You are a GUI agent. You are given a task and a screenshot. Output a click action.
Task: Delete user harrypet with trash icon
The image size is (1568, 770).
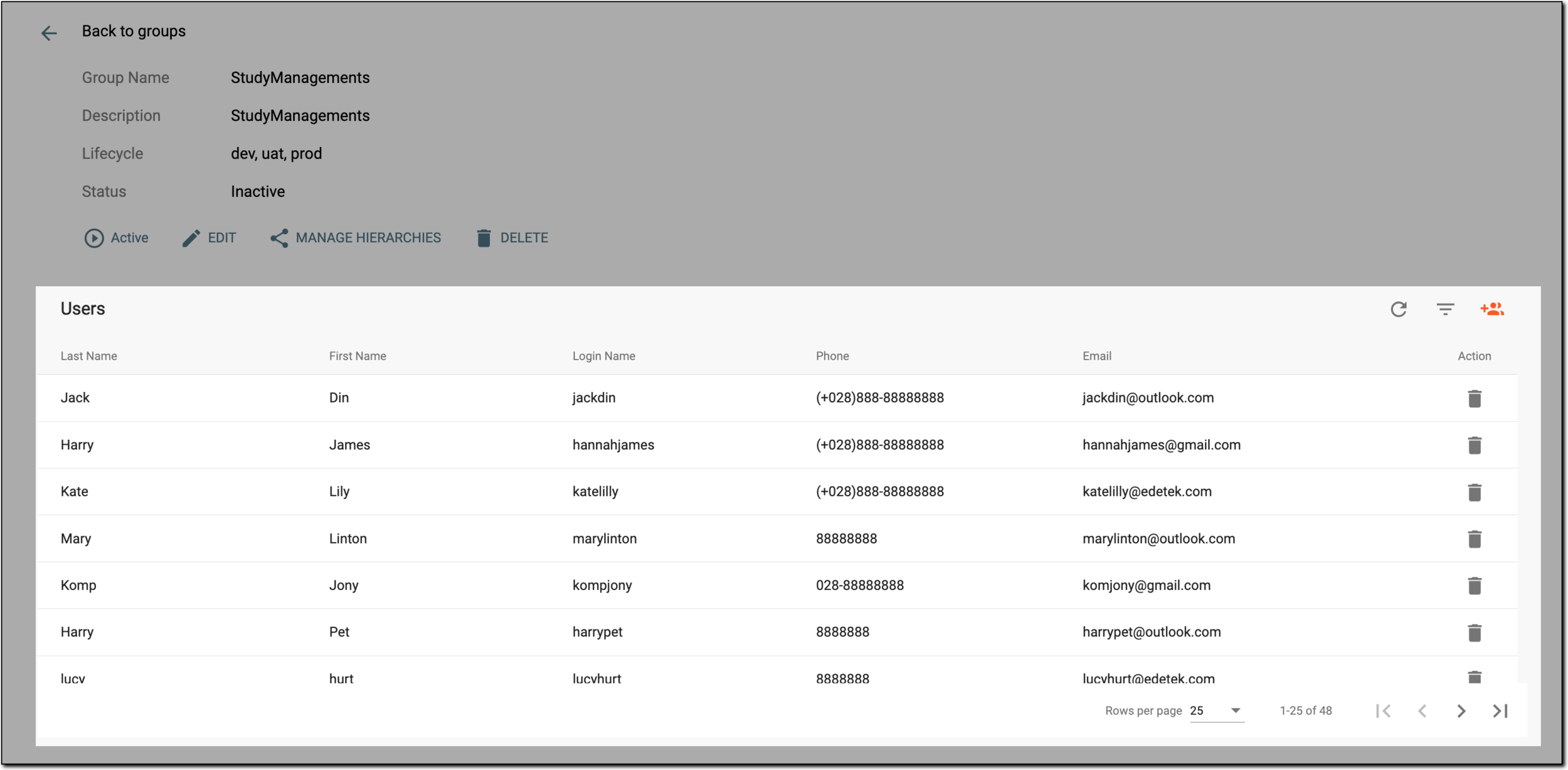1475,633
